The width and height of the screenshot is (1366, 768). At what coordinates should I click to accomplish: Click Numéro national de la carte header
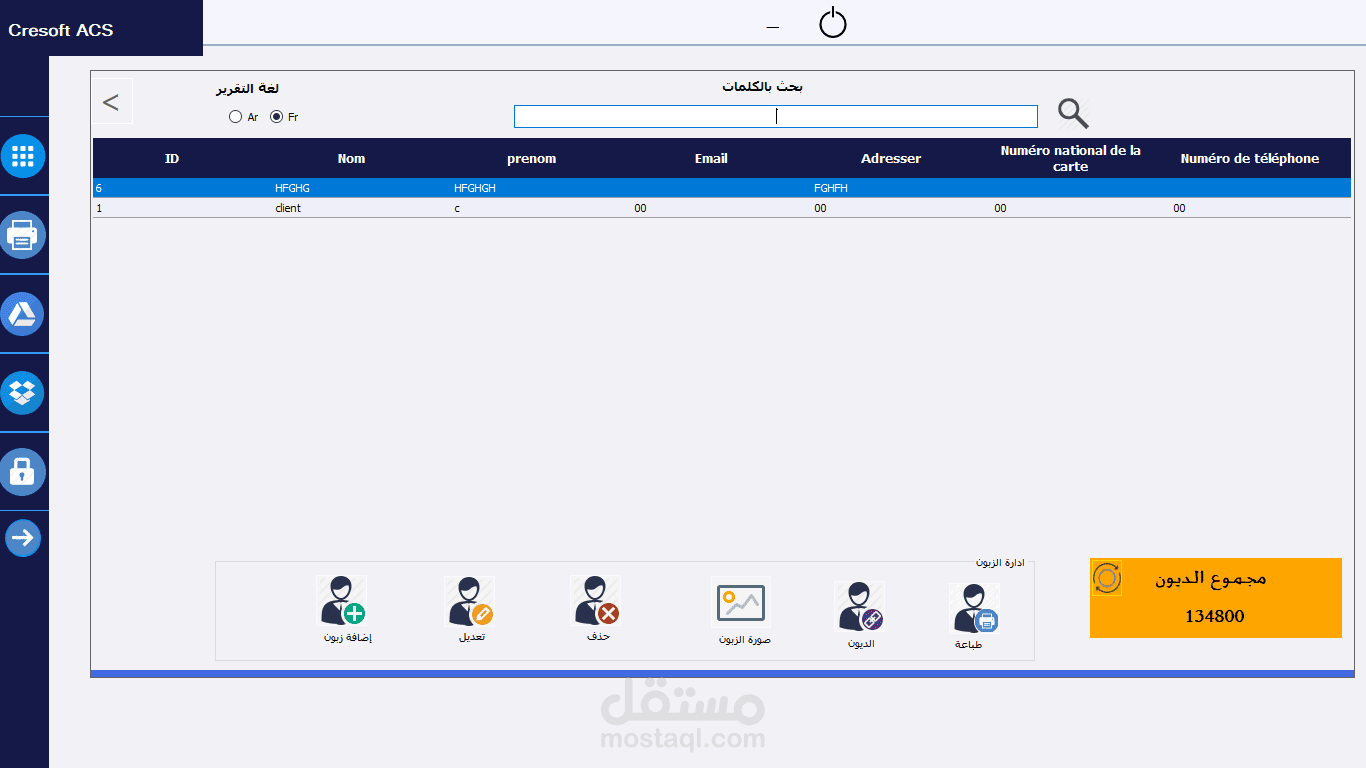pos(1071,159)
